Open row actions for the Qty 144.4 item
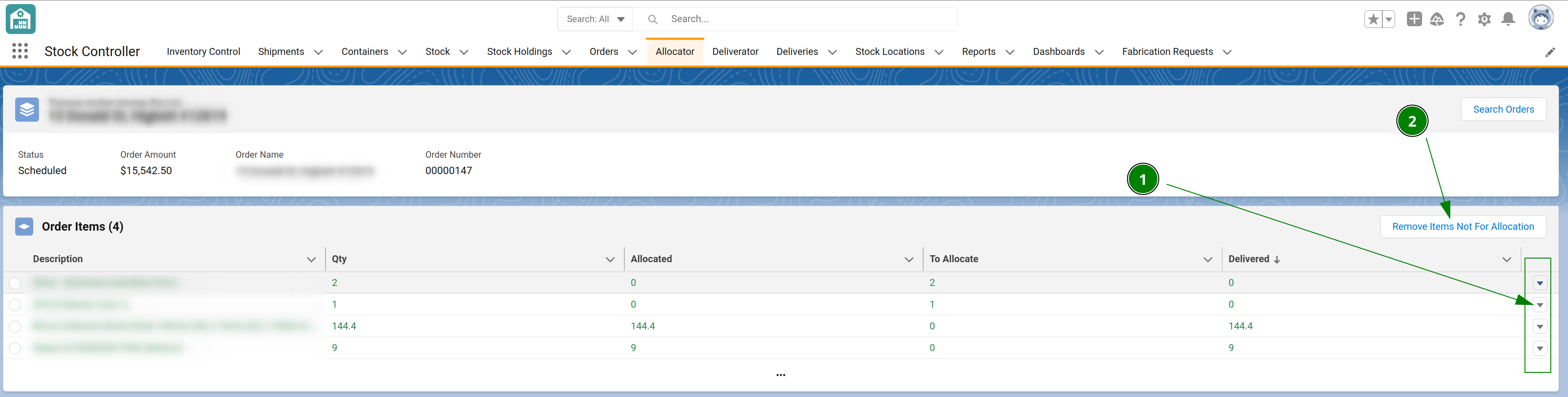Image resolution: width=1568 pixels, height=397 pixels. (x=1539, y=327)
